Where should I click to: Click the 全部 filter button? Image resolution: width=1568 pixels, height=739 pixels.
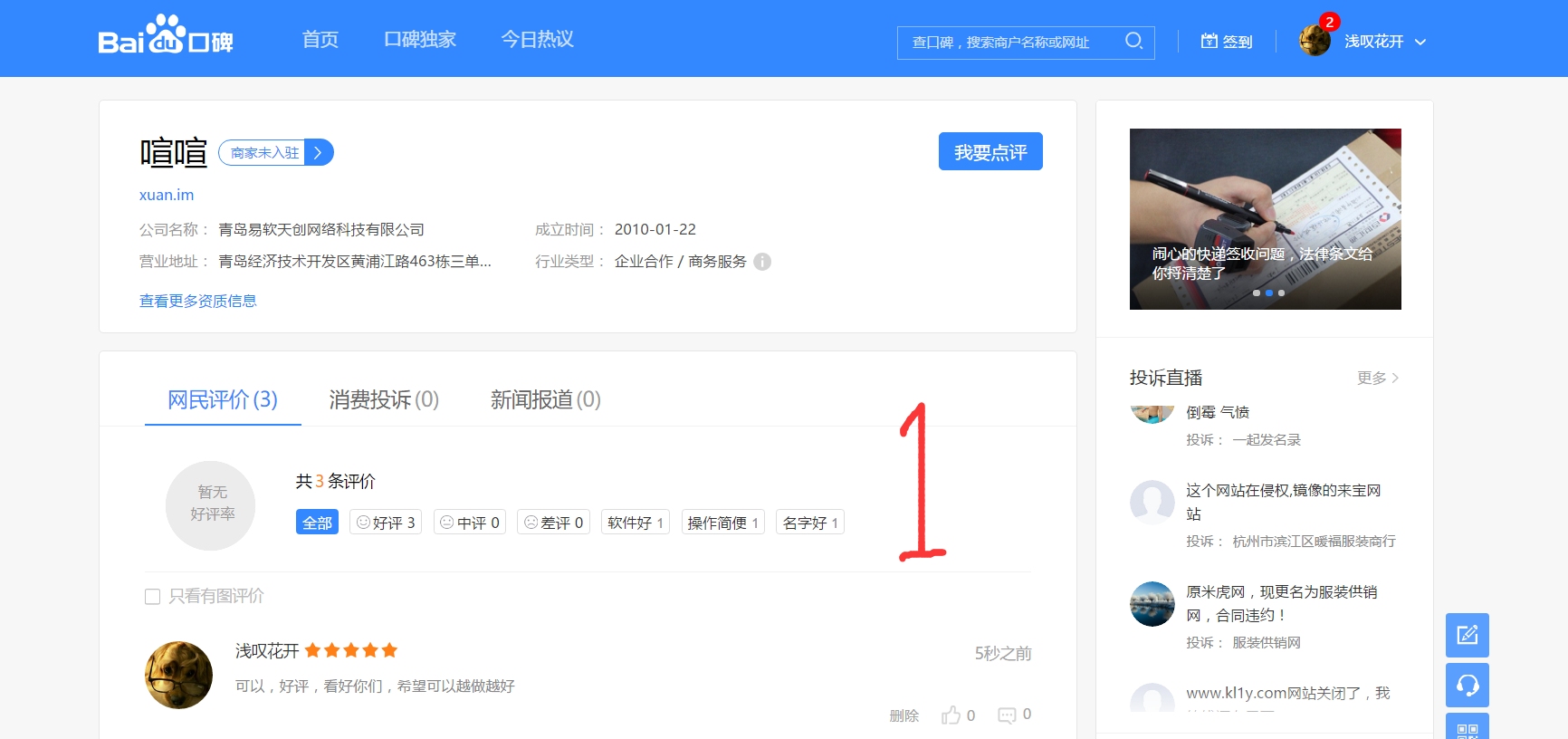point(317,523)
